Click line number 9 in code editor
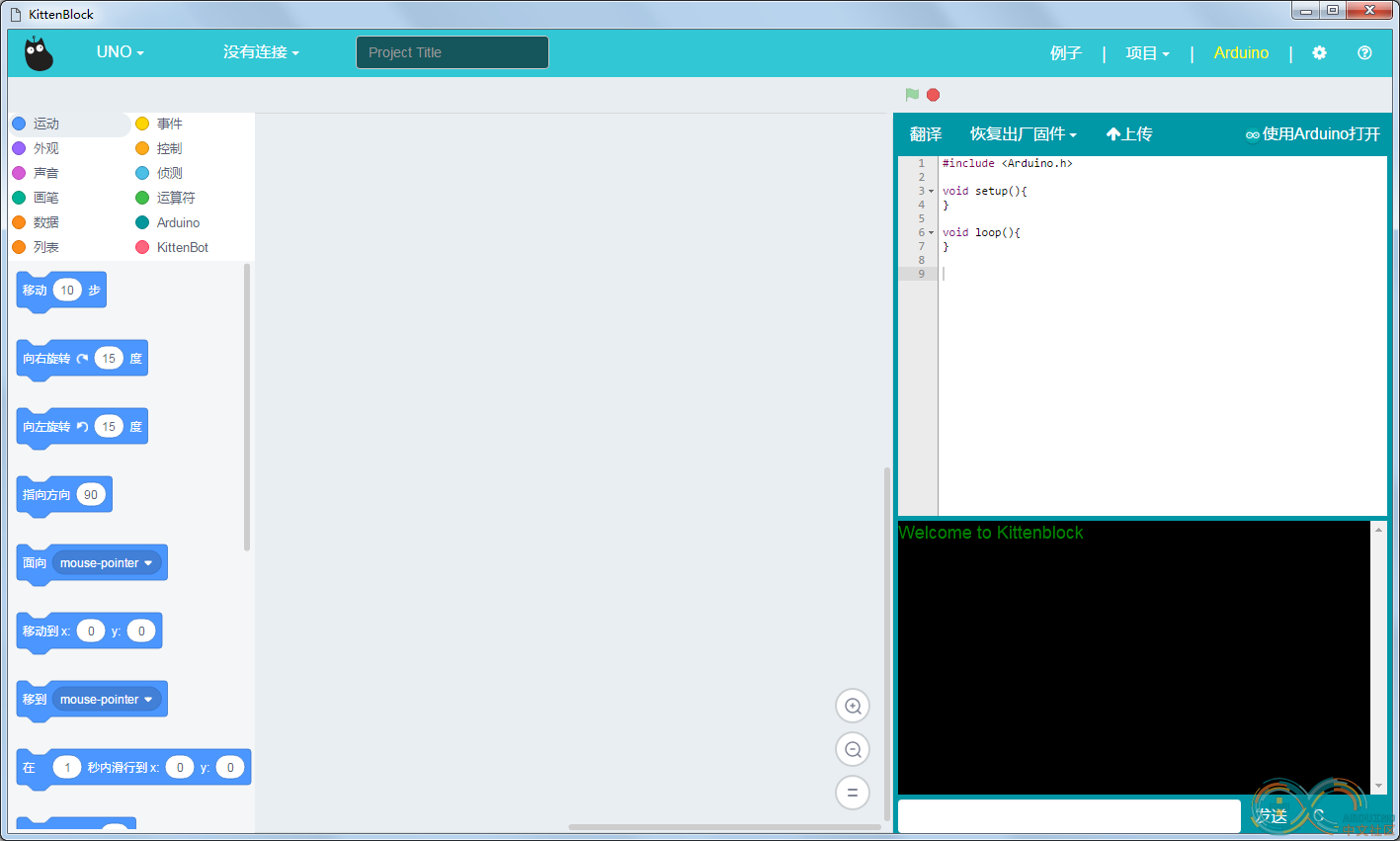 point(921,275)
